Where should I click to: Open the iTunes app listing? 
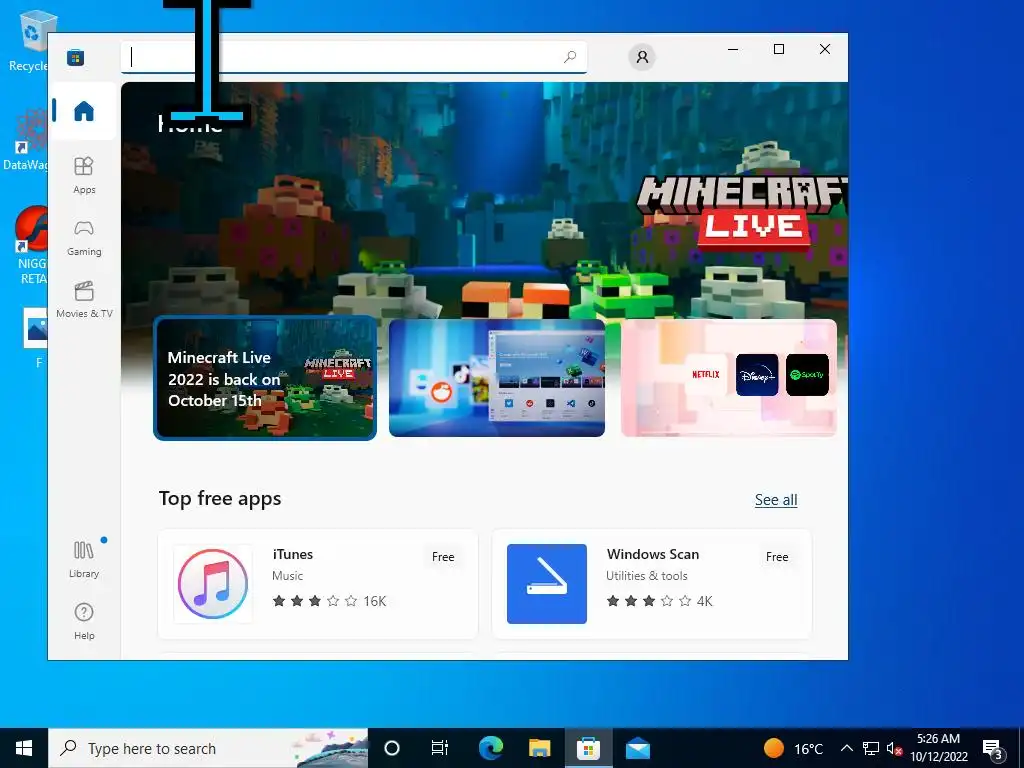(317, 584)
